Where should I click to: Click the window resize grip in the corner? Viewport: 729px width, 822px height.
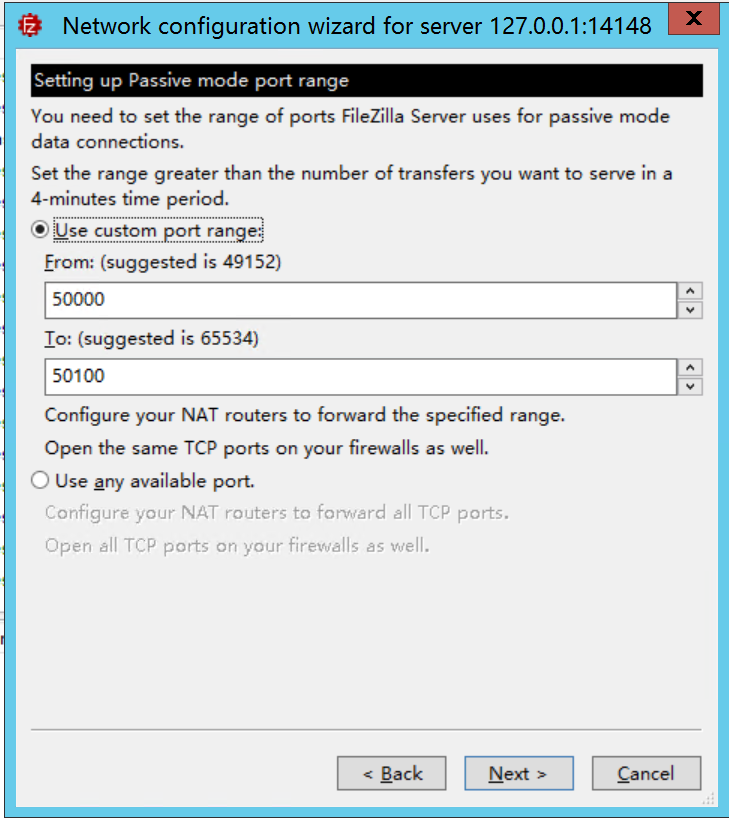point(709,799)
